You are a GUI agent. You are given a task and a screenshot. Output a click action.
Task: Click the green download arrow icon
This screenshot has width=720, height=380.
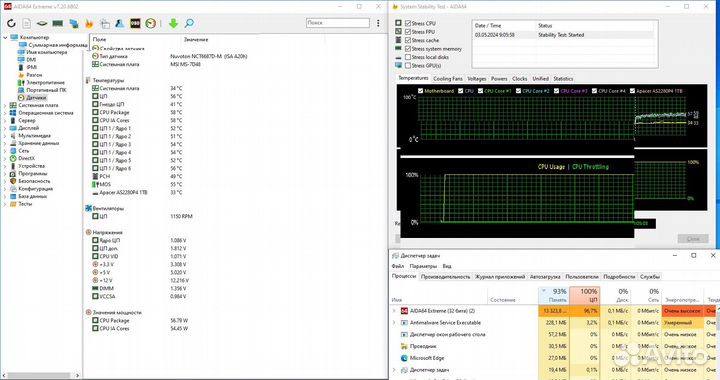(x=173, y=23)
